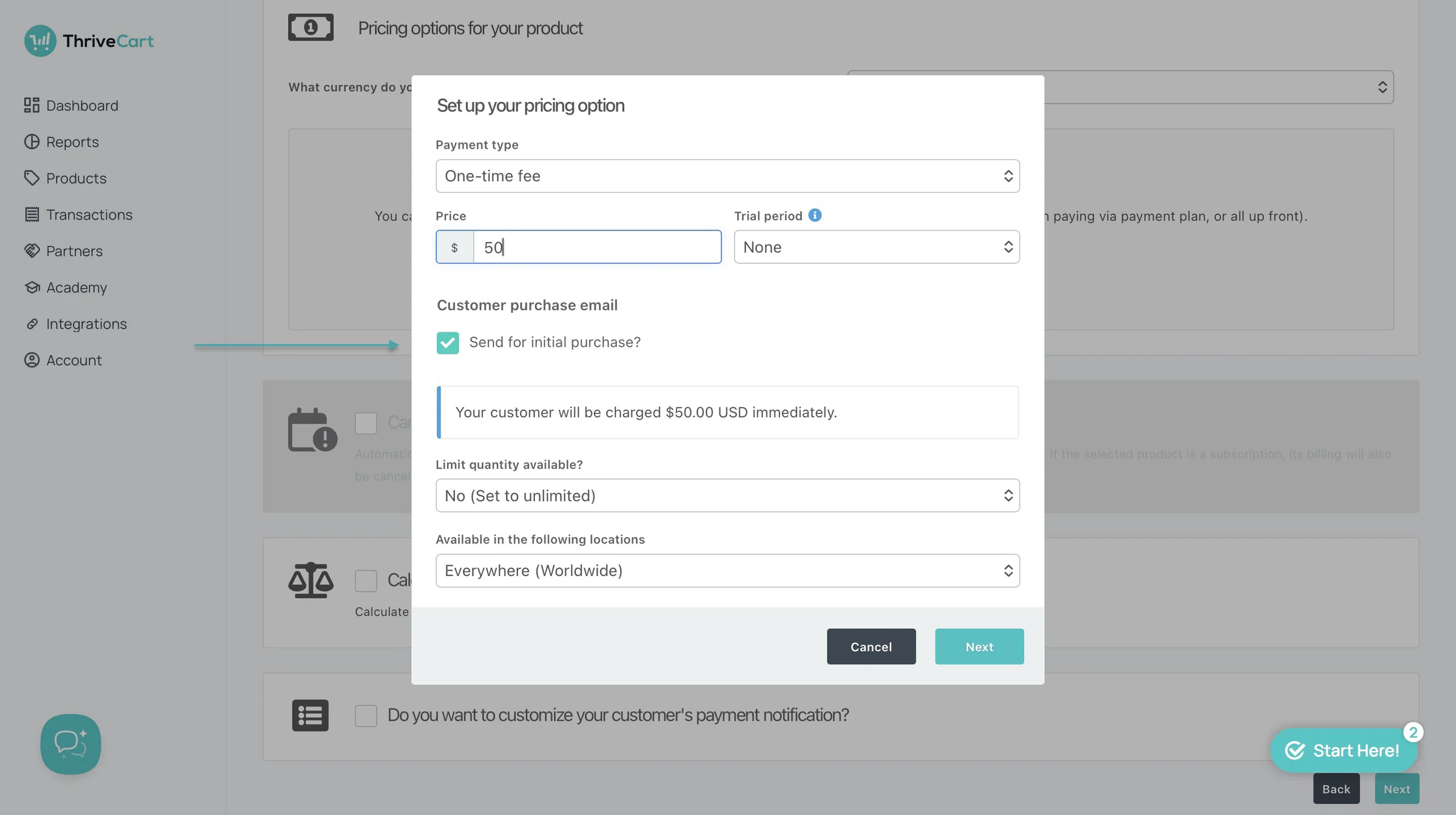Click the Account user icon
The height and width of the screenshot is (815, 1456).
[32, 360]
